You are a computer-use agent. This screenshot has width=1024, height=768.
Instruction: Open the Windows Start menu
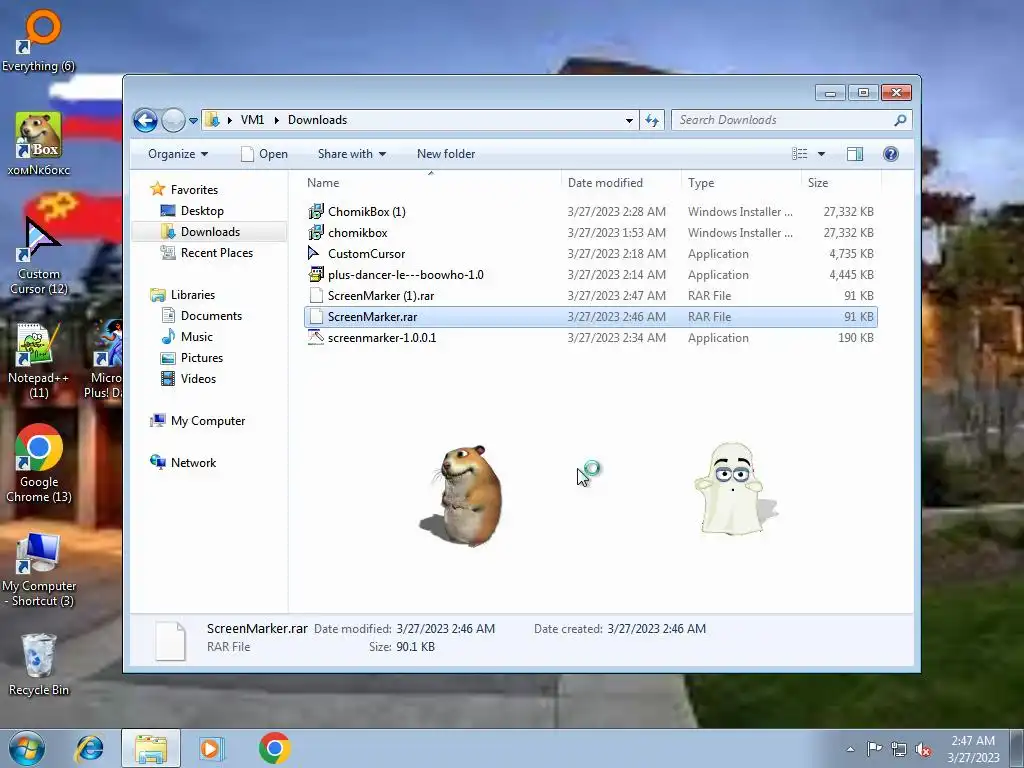tap(26, 748)
